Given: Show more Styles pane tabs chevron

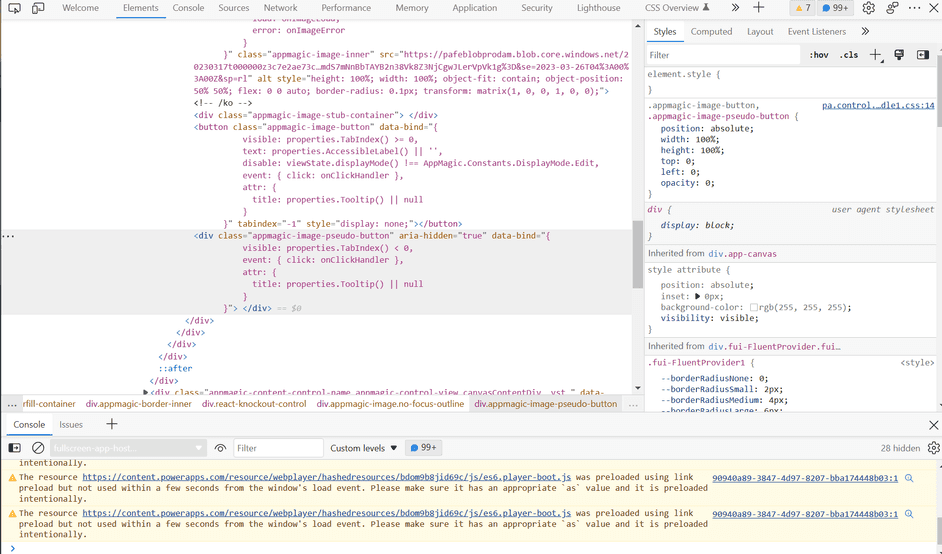Looking at the screenshot, I should [865, 31].
